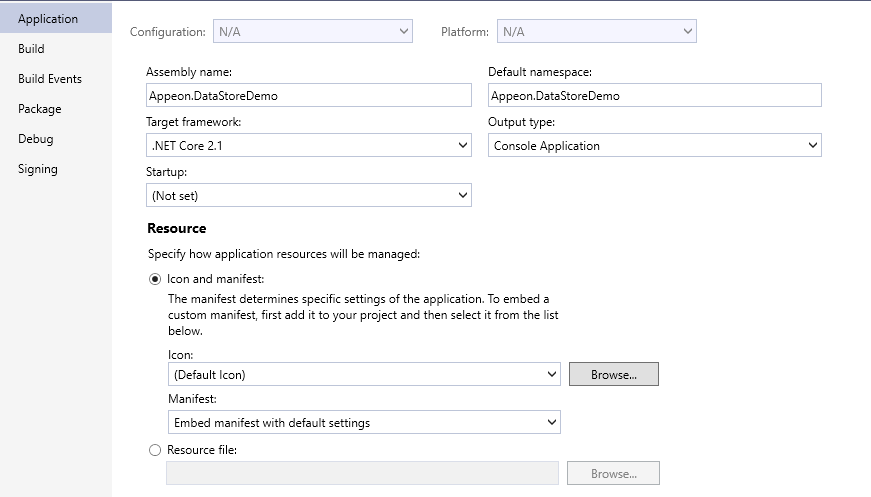
Task: Switch to the Build tab
Action: click(x=31, y=49)
